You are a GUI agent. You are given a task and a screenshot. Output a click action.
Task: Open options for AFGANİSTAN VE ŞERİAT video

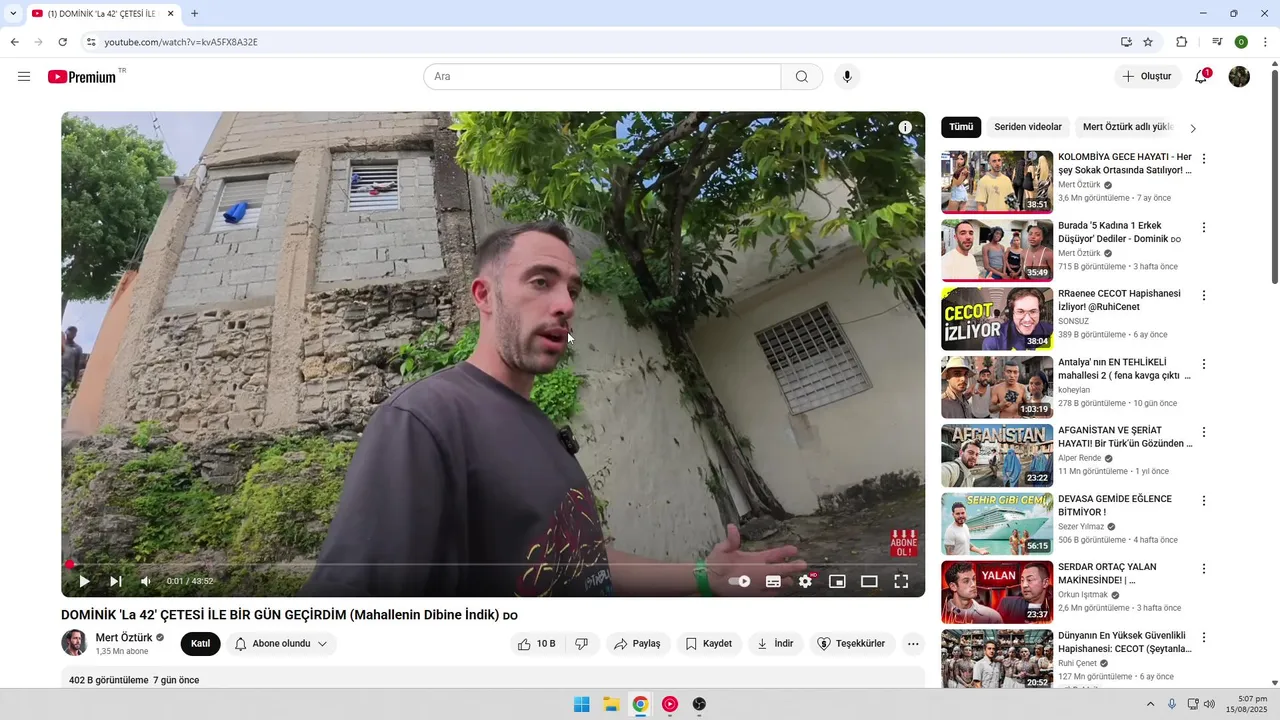[1204, 432]
